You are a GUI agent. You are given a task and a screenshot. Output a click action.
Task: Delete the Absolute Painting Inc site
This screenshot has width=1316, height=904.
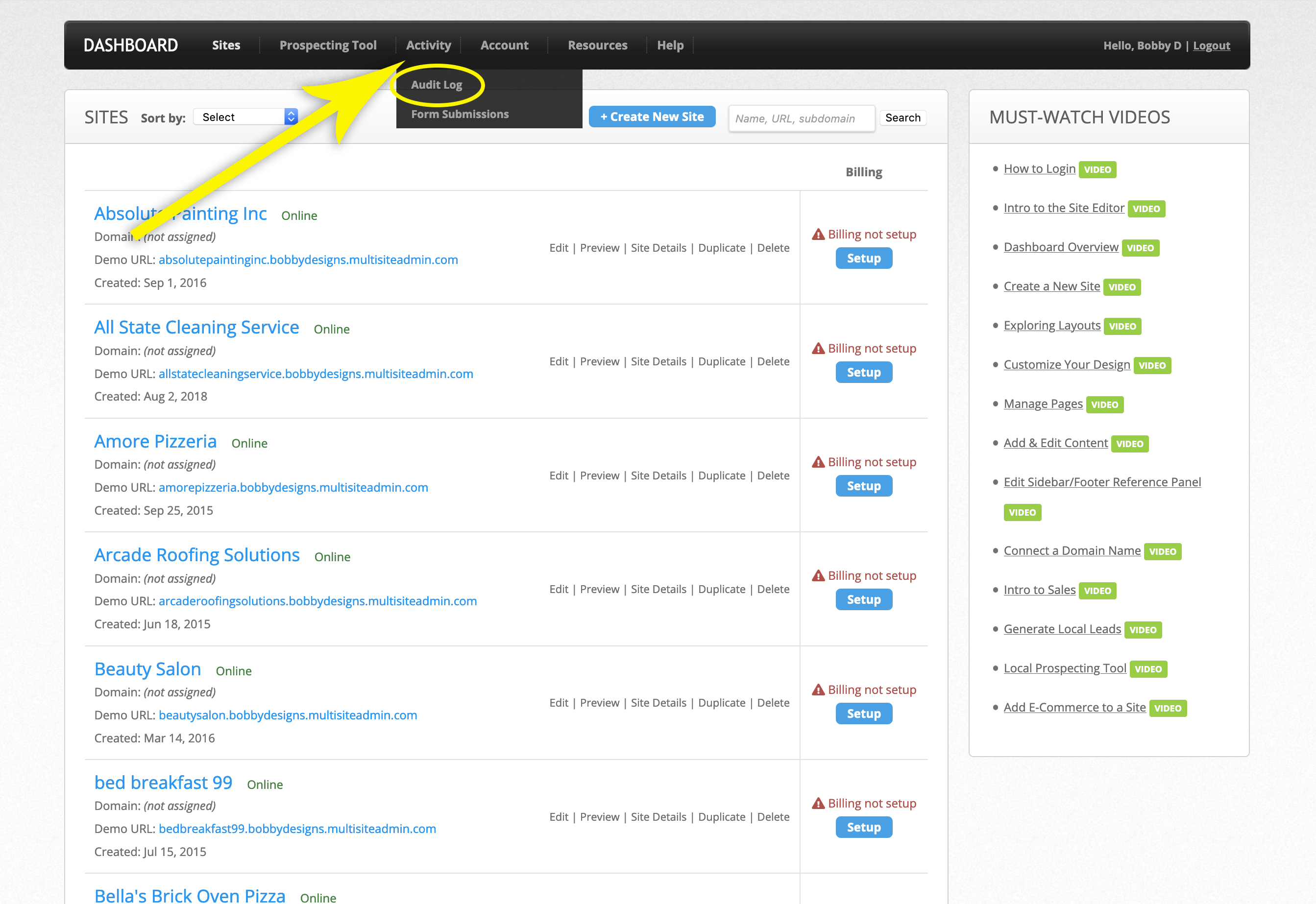(x=773, y=248)
